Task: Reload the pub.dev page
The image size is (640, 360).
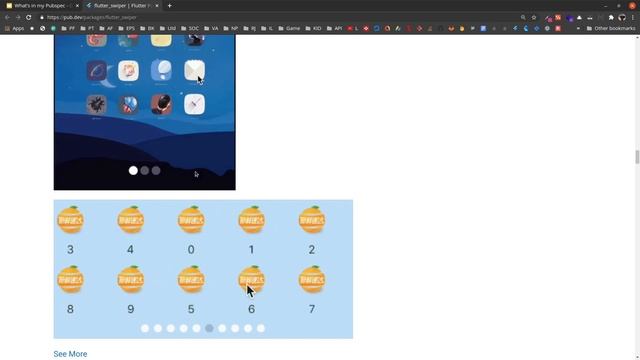Action: 29,18
